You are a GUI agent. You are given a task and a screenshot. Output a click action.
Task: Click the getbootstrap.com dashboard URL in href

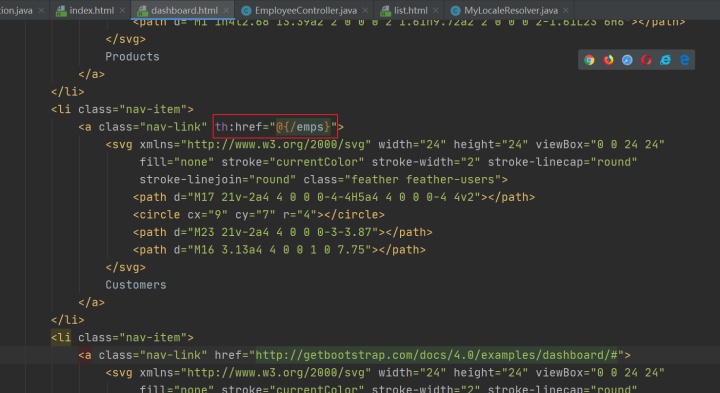click(437, 355)
